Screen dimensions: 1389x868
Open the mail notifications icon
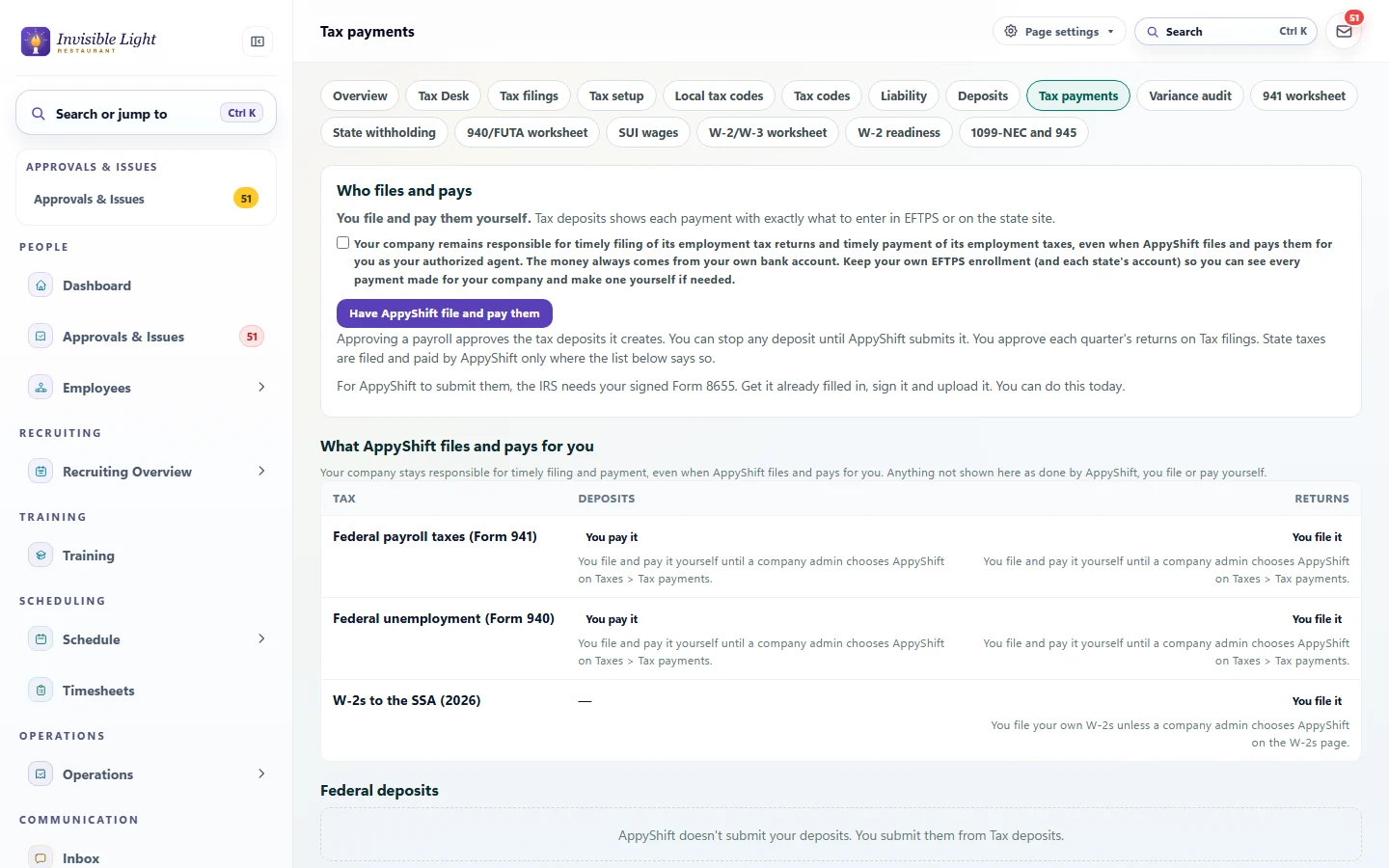coord(1344,32)
